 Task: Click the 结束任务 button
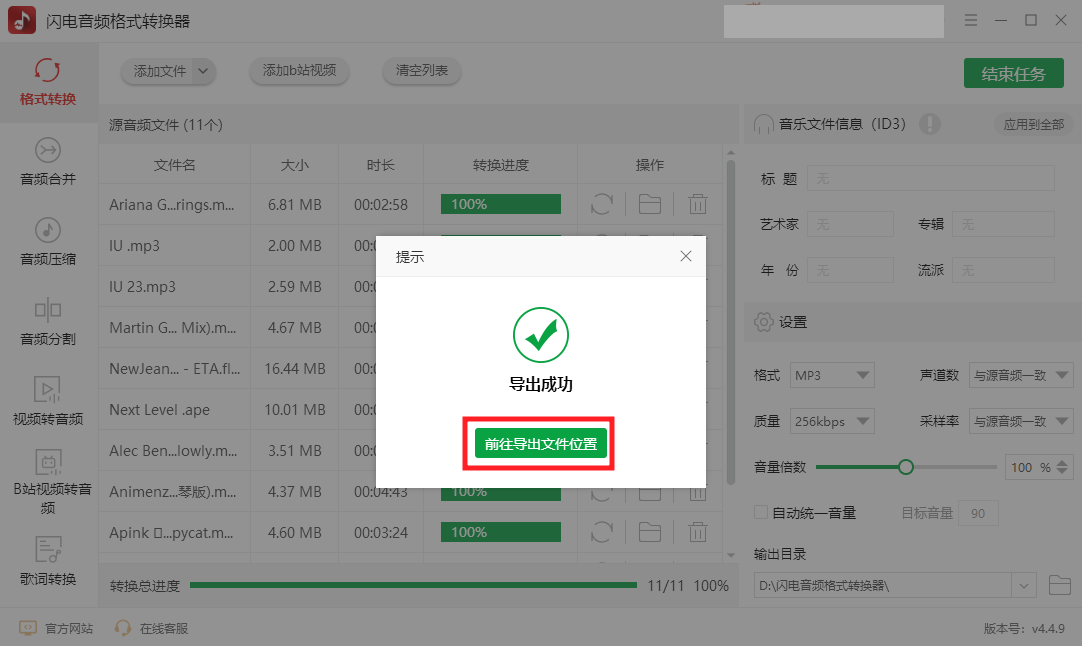point(1013,73)
